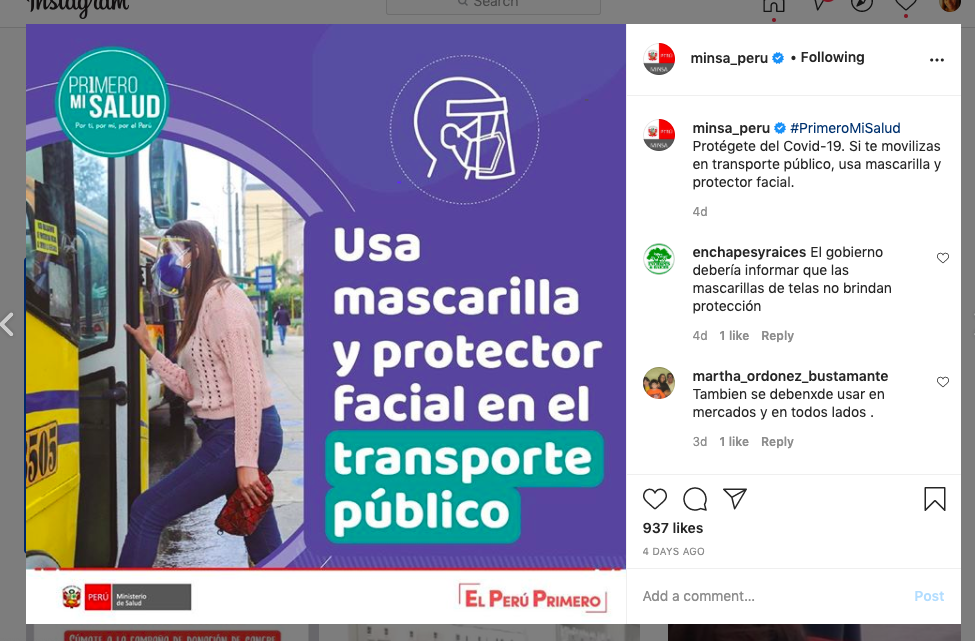Viewport: 975px width, 641px height.
Task: Save post with bookmark icon
Action: 935,499
